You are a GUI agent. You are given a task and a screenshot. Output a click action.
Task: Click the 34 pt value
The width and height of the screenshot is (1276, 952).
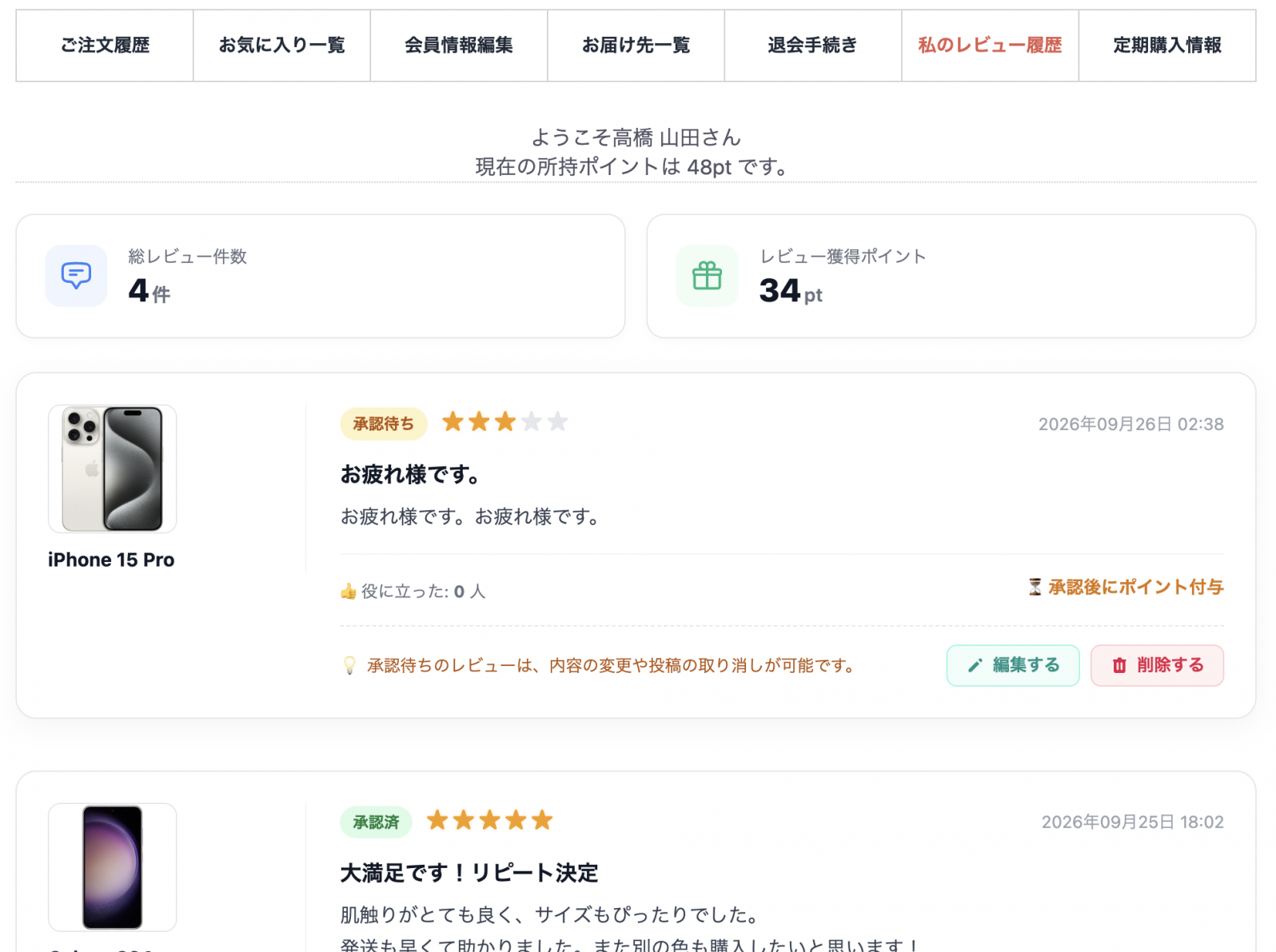click(x=791, y=291)
